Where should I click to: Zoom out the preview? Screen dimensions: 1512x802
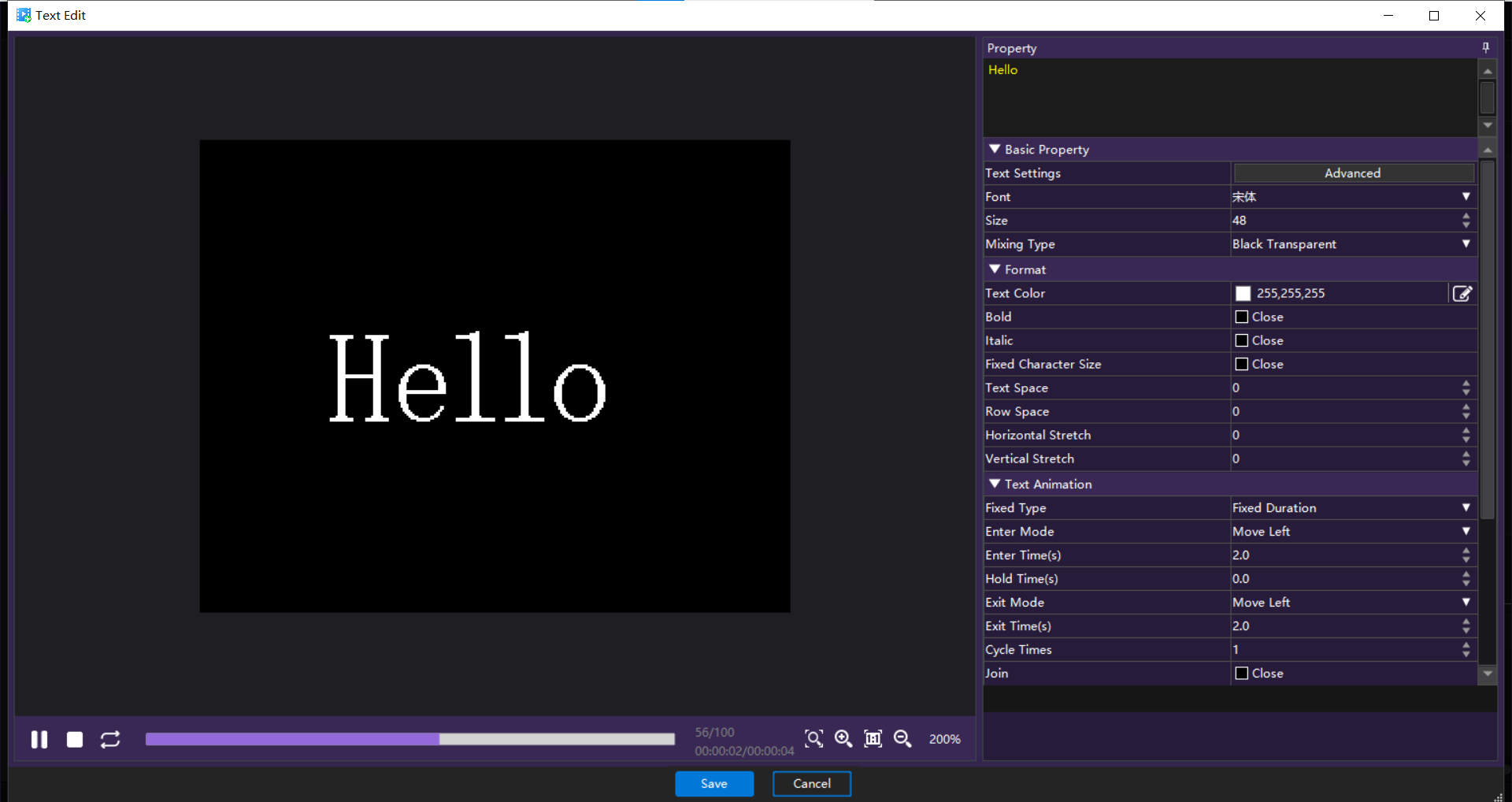[x=902, y=738]
